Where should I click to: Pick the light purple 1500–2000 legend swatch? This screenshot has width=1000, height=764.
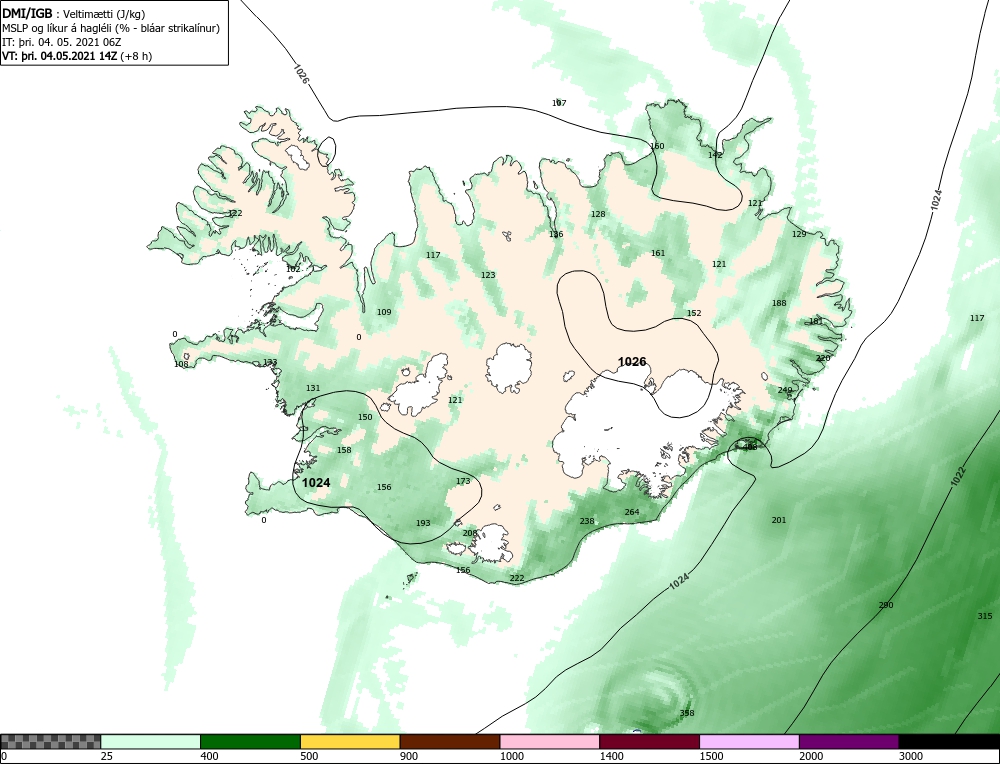pos(749,742)
